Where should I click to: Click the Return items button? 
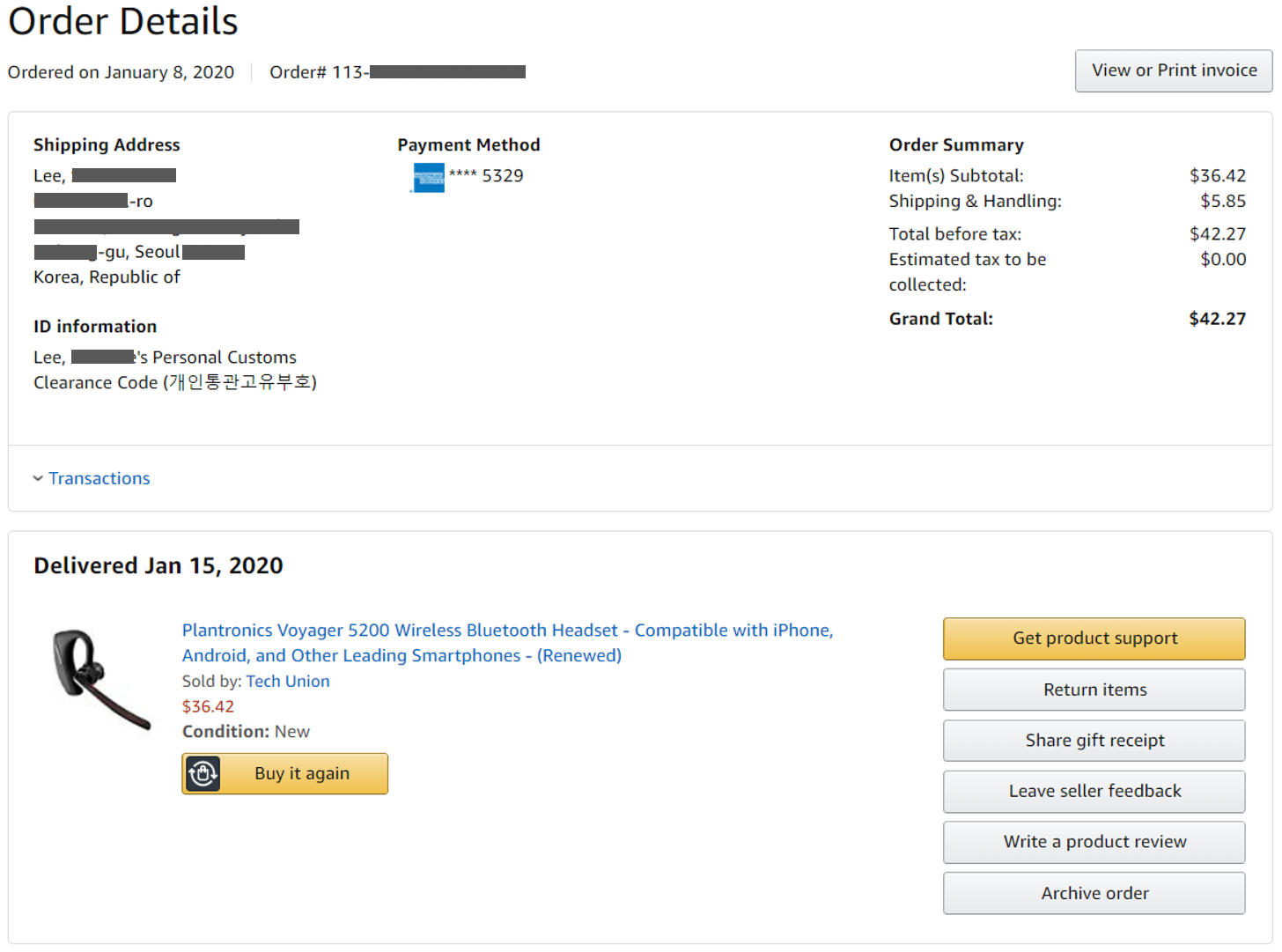(x=1094, y=690)
